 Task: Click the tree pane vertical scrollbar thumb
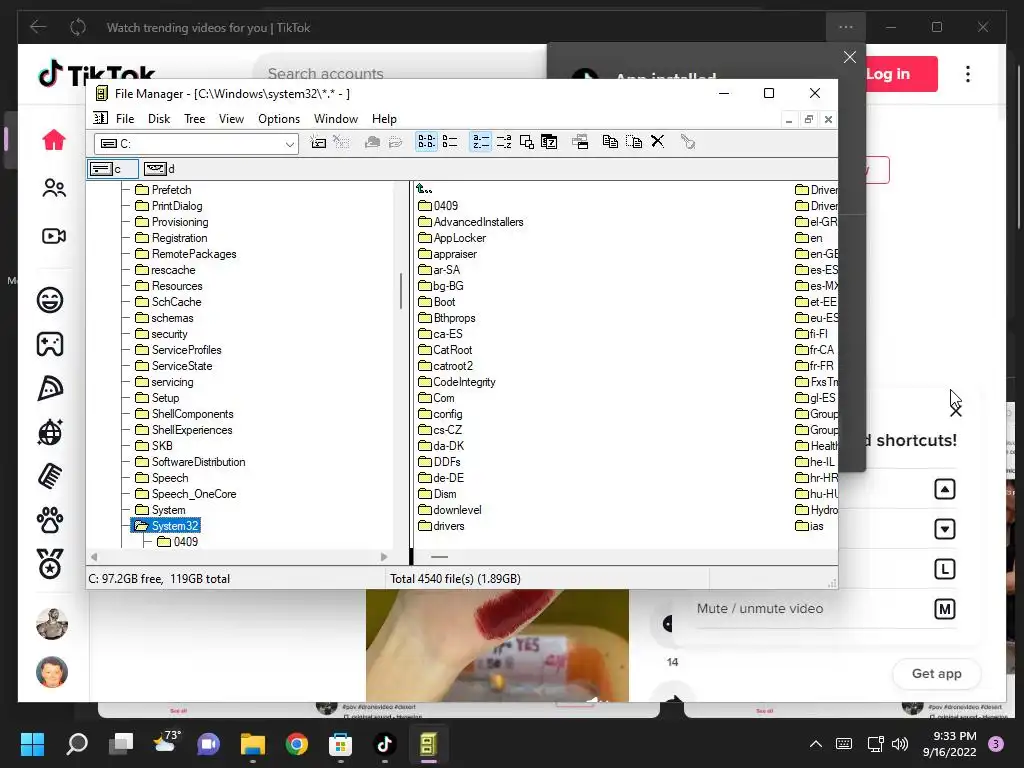[x=401, y=291]
